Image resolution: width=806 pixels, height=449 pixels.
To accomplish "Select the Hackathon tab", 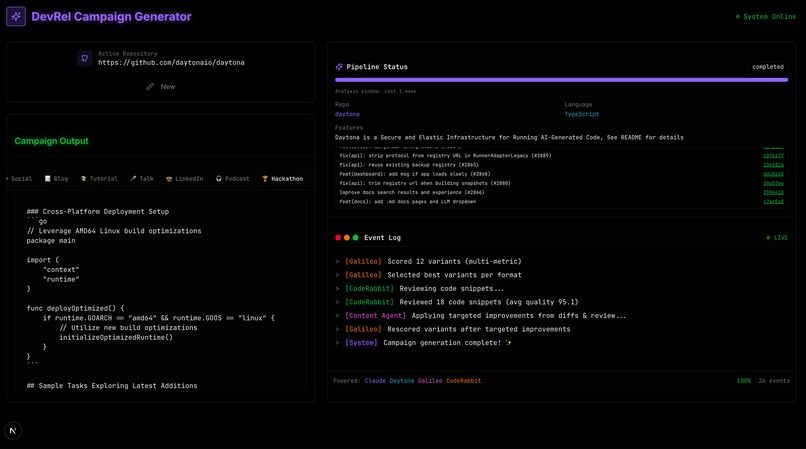I will coord(283,179).
